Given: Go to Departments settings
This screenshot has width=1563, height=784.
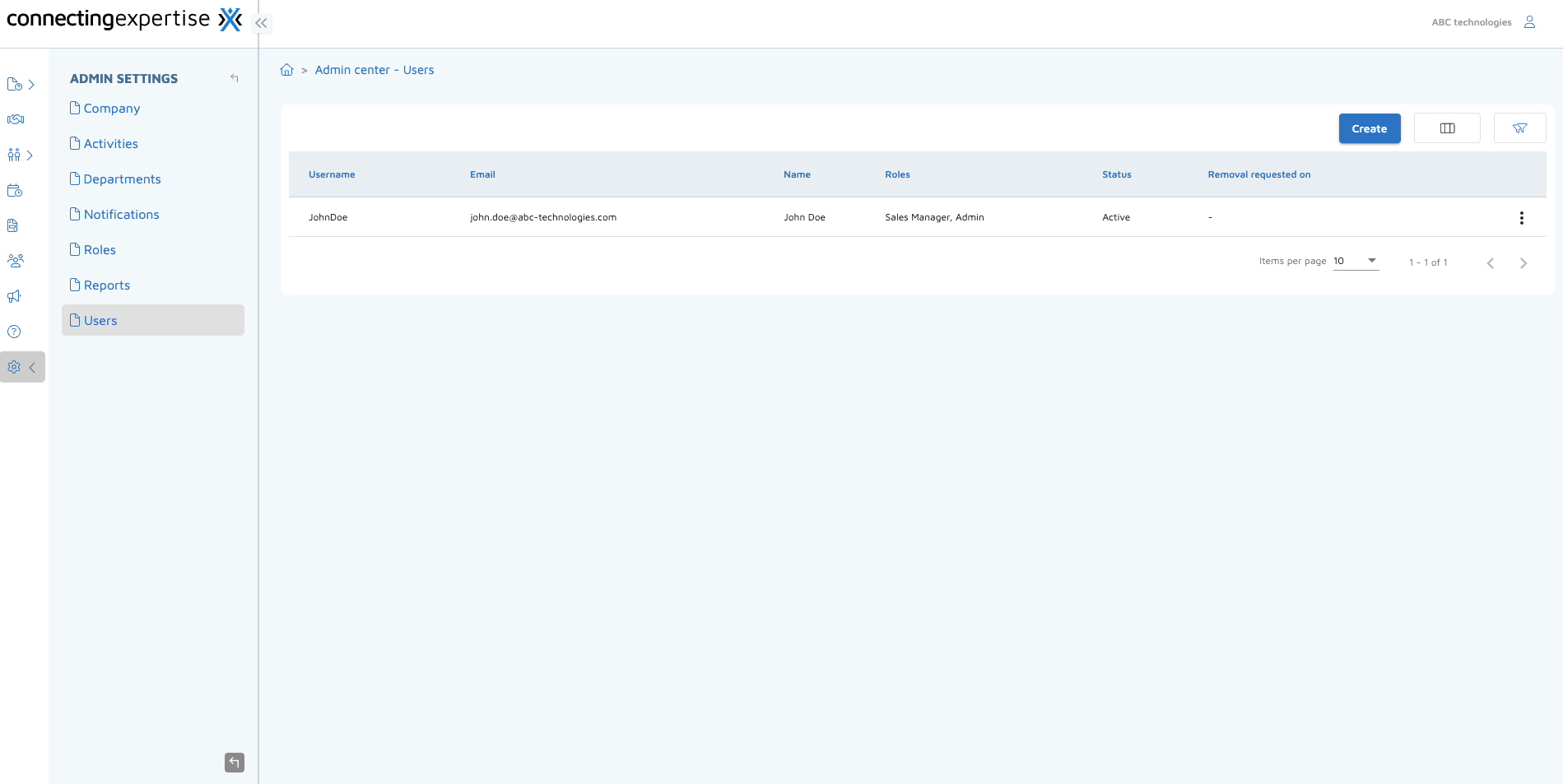Looking at the screenshot, I should 122,179.
